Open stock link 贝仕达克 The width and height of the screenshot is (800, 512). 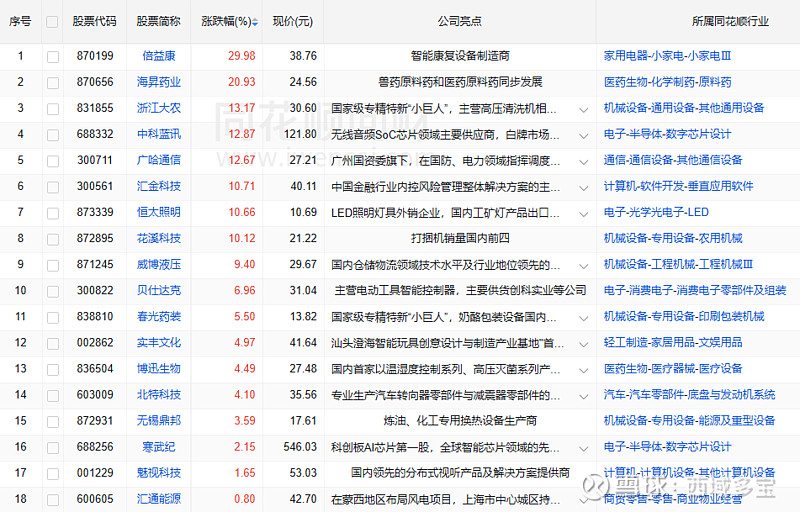click(x=159, y=290)
